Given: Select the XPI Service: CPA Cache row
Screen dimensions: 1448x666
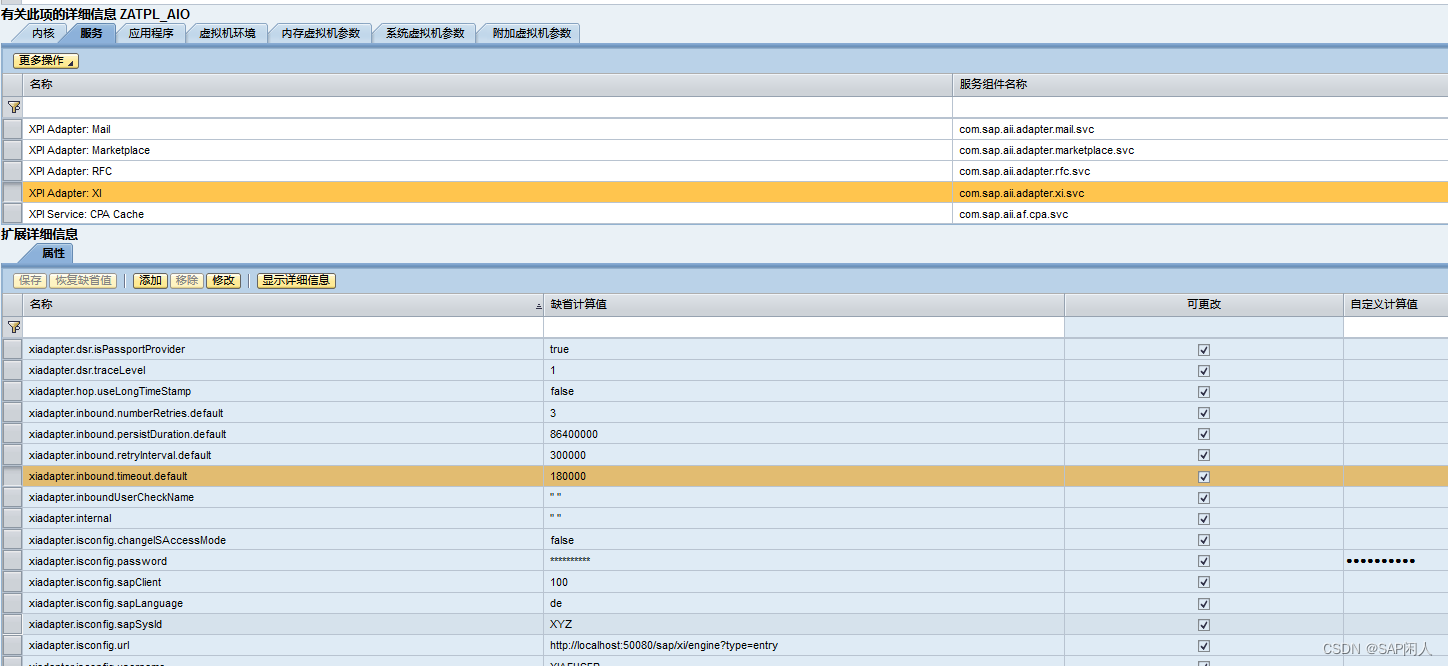Looking at the screenshot, I should pos(724,214).
